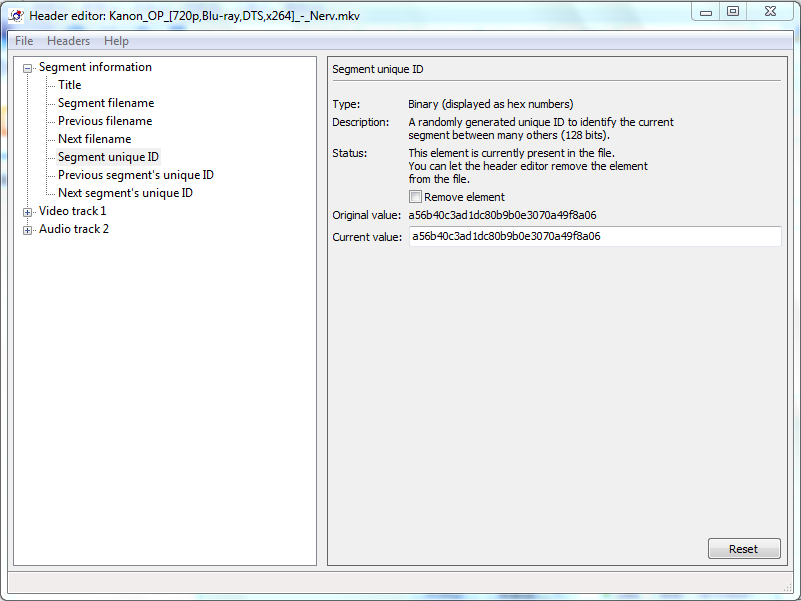Collapse the Segment information tree node
This screenshot has height=601, width=801.
pyautogui.click(x=28, y=68)
